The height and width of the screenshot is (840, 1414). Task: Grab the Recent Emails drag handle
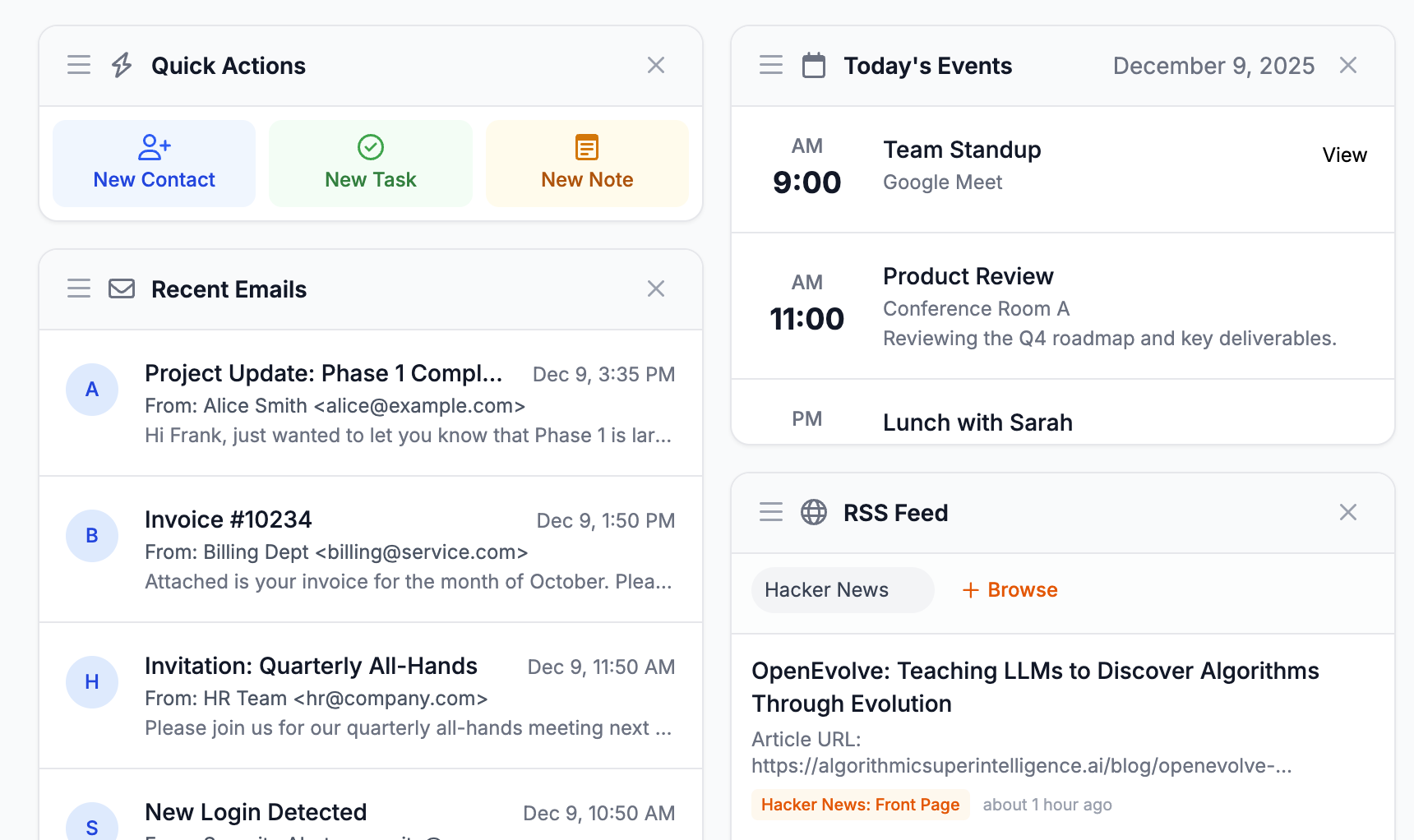(79, 288)
